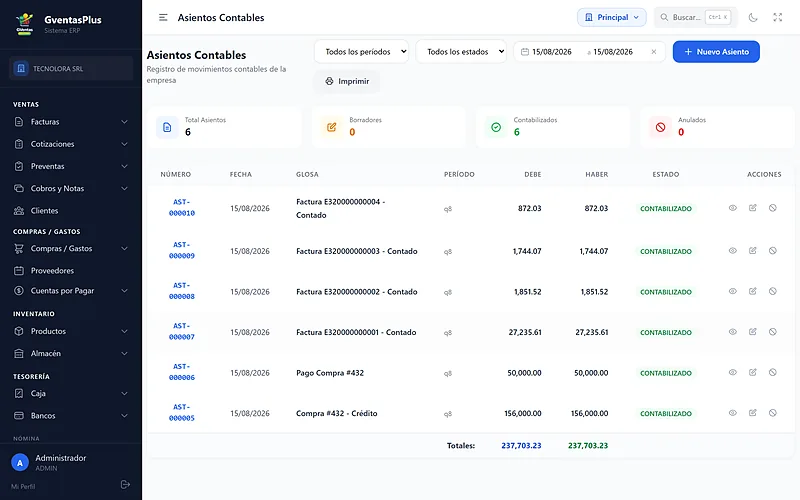Click the end date field in range

[x=613, y=52]
